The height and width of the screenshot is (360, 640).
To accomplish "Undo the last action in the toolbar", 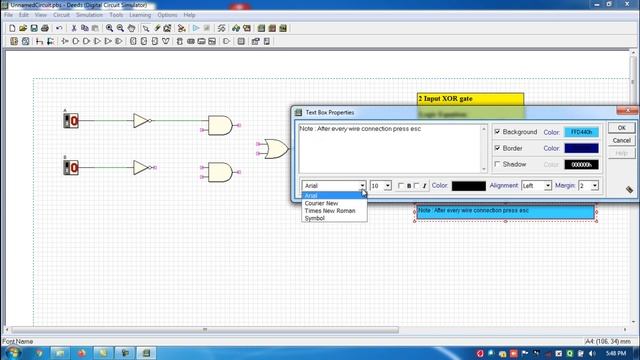I will (59, 28).
